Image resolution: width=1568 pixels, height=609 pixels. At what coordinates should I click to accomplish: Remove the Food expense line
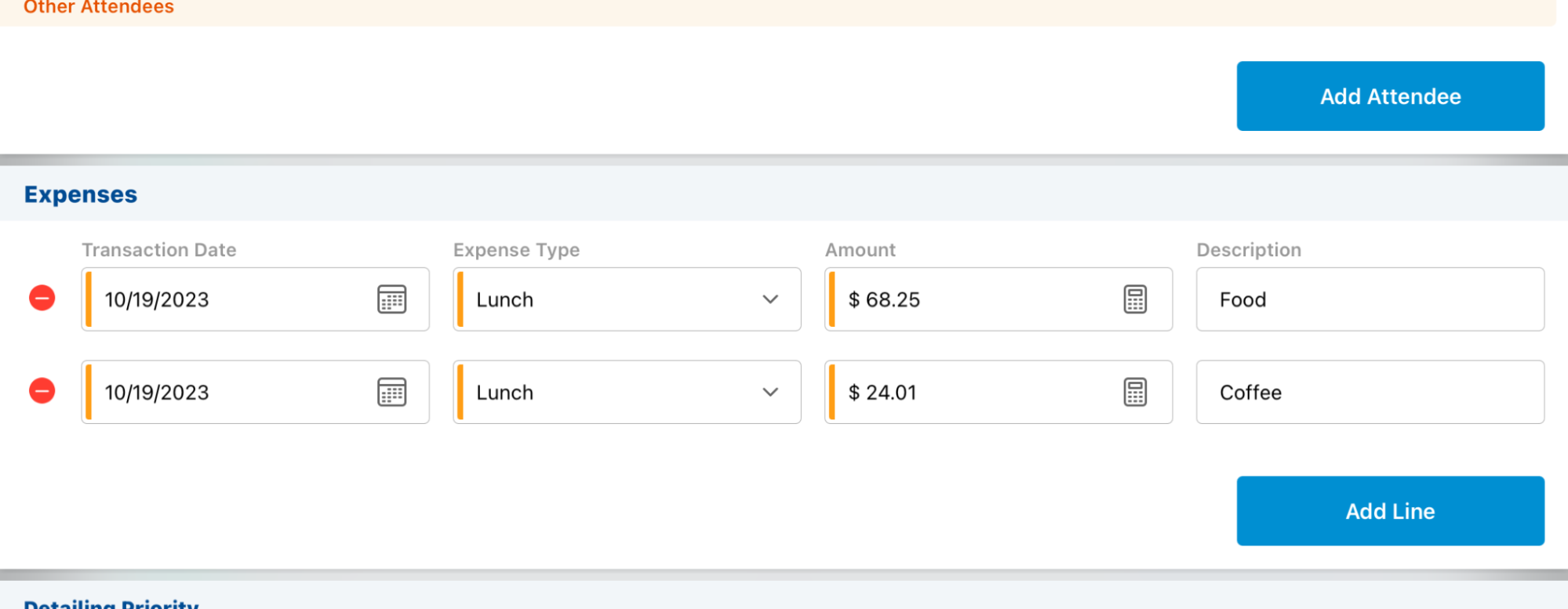[42, 299]
